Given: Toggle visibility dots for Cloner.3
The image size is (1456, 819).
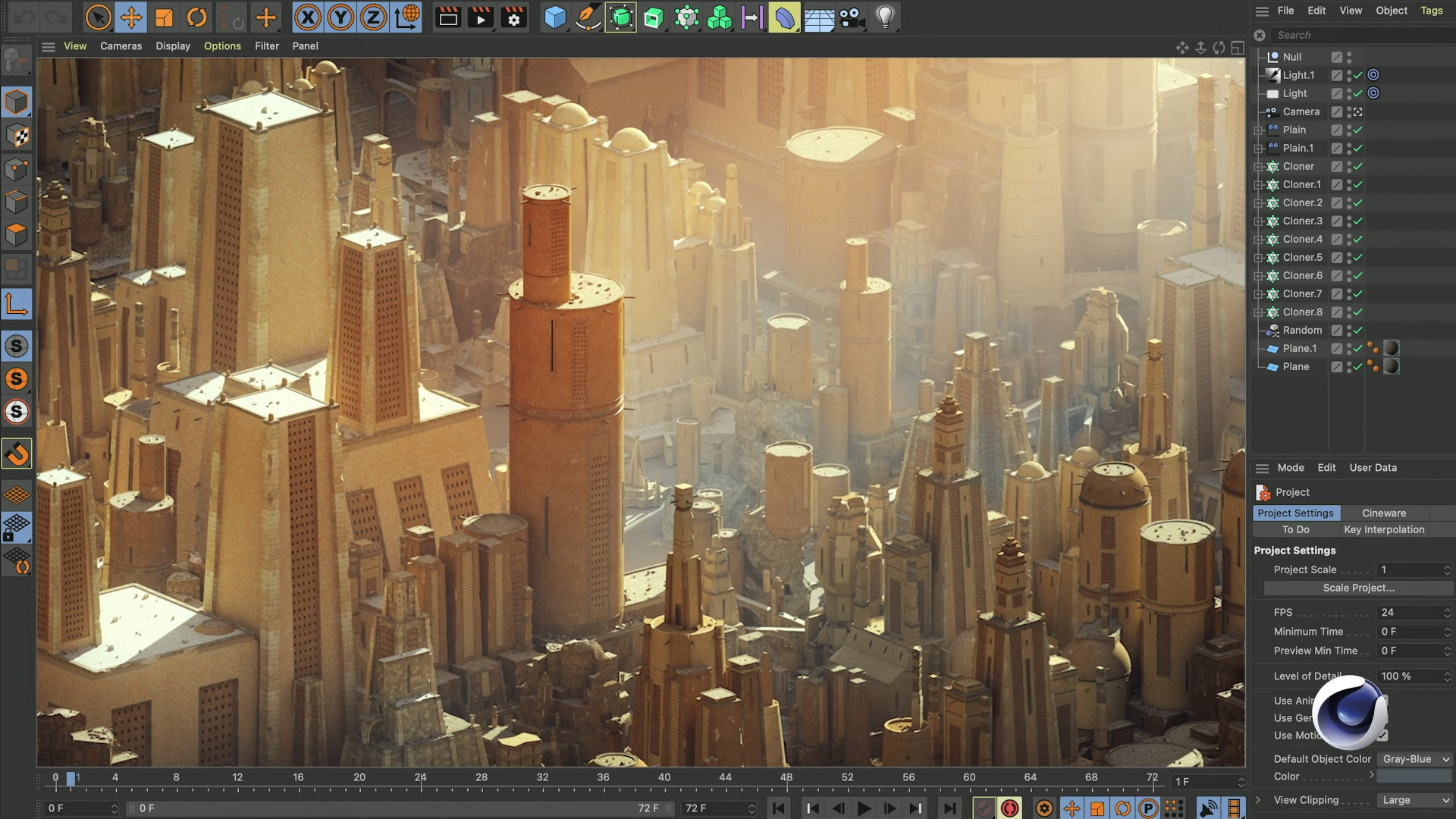Looking at the screenshot, I should coord(1349,221).
